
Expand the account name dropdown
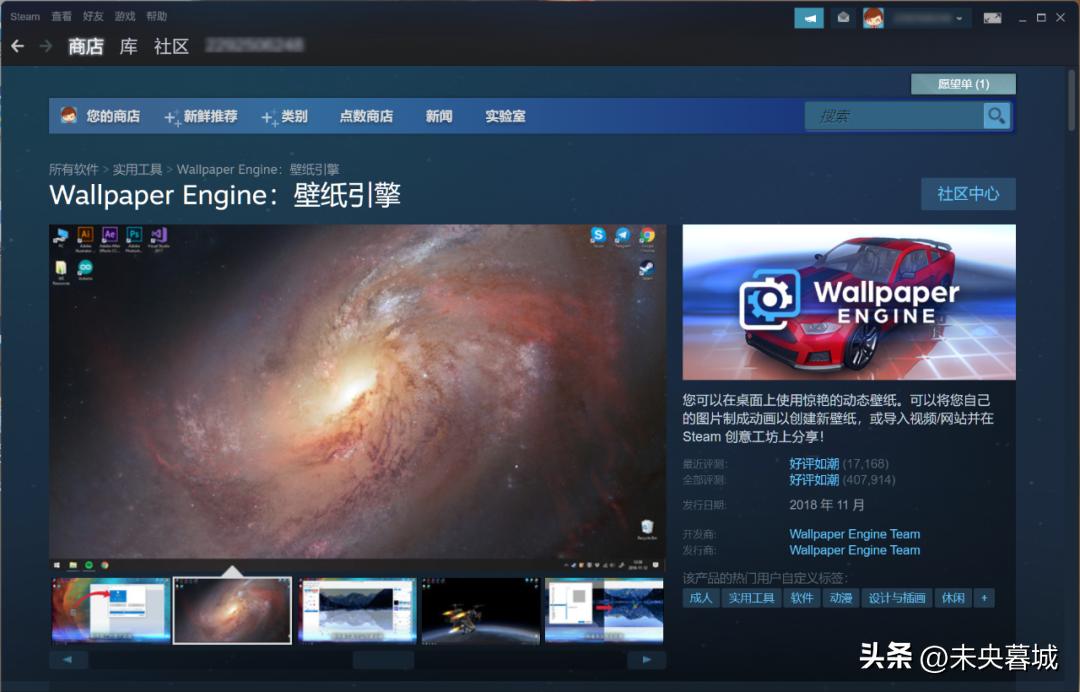click(930, 18)
